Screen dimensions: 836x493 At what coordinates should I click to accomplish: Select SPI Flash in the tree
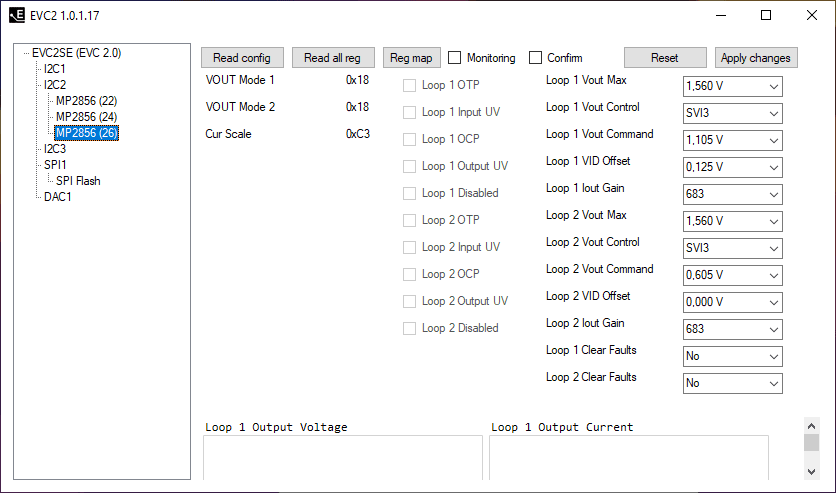(x=78, y=181)
